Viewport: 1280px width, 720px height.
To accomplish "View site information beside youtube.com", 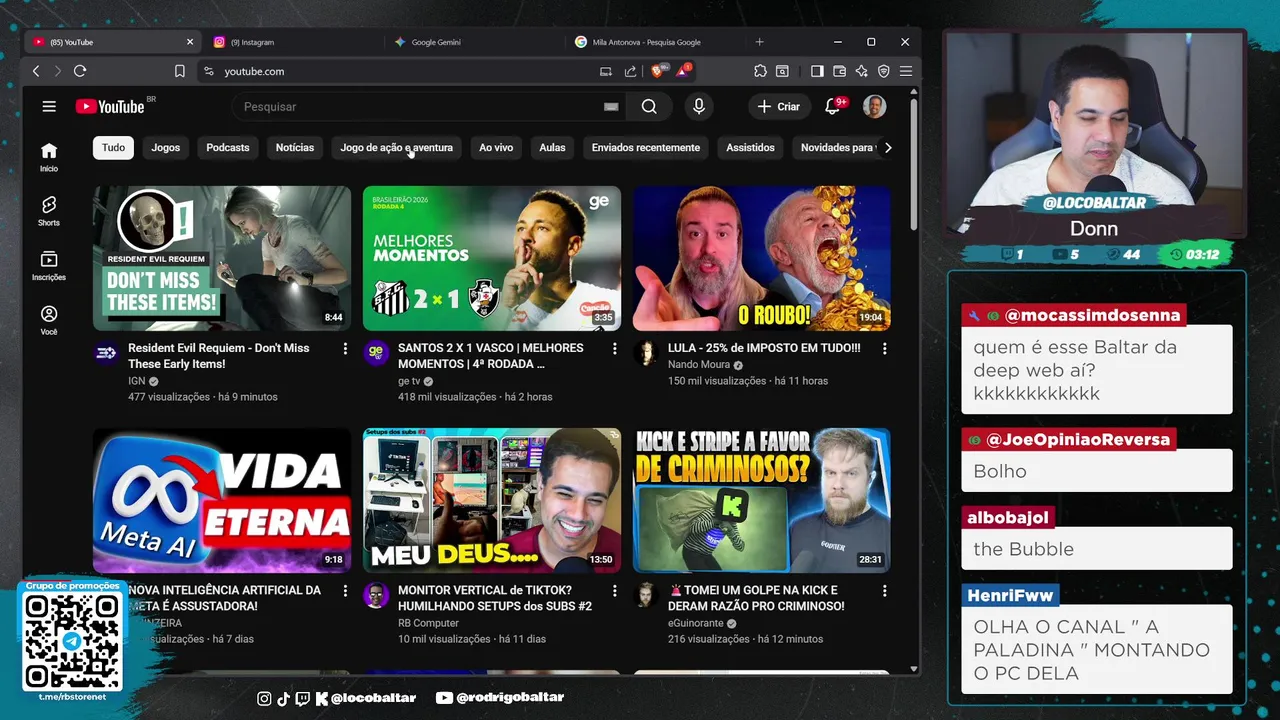I will 209,71.
